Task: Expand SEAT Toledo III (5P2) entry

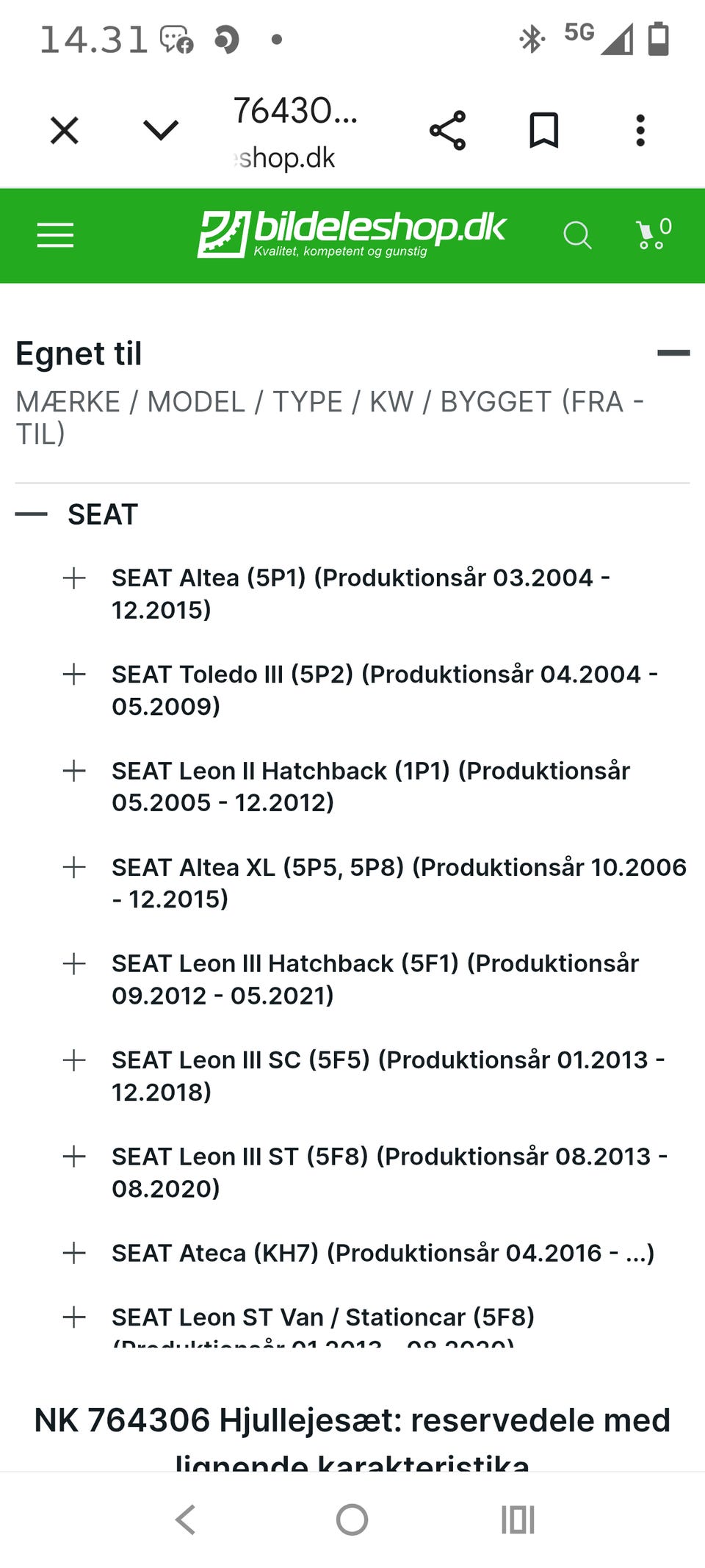Action: pos(74,675)
